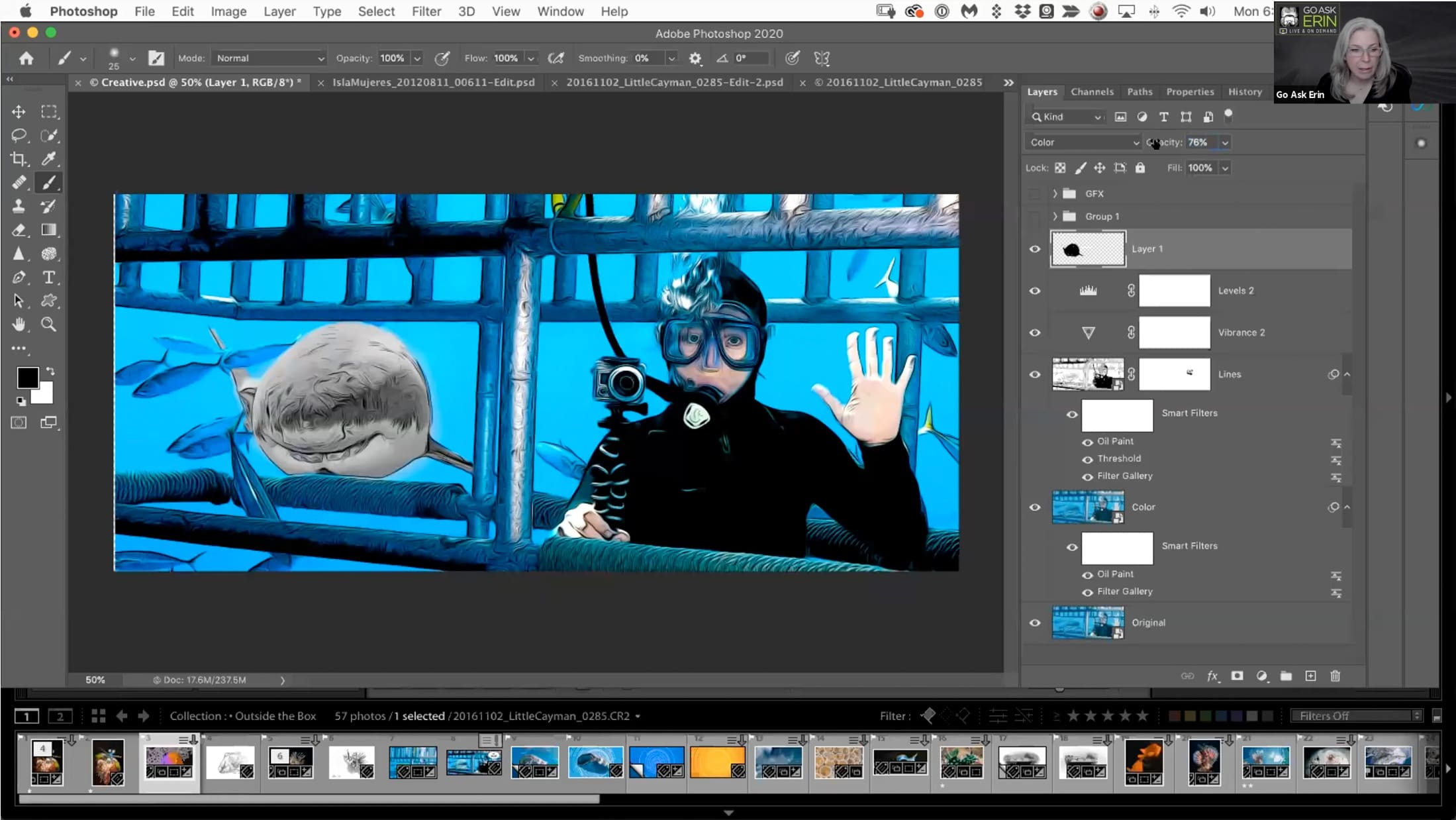Switch to the Channels tab
Screen dimensions: 1456x820
click(1092, 92)
